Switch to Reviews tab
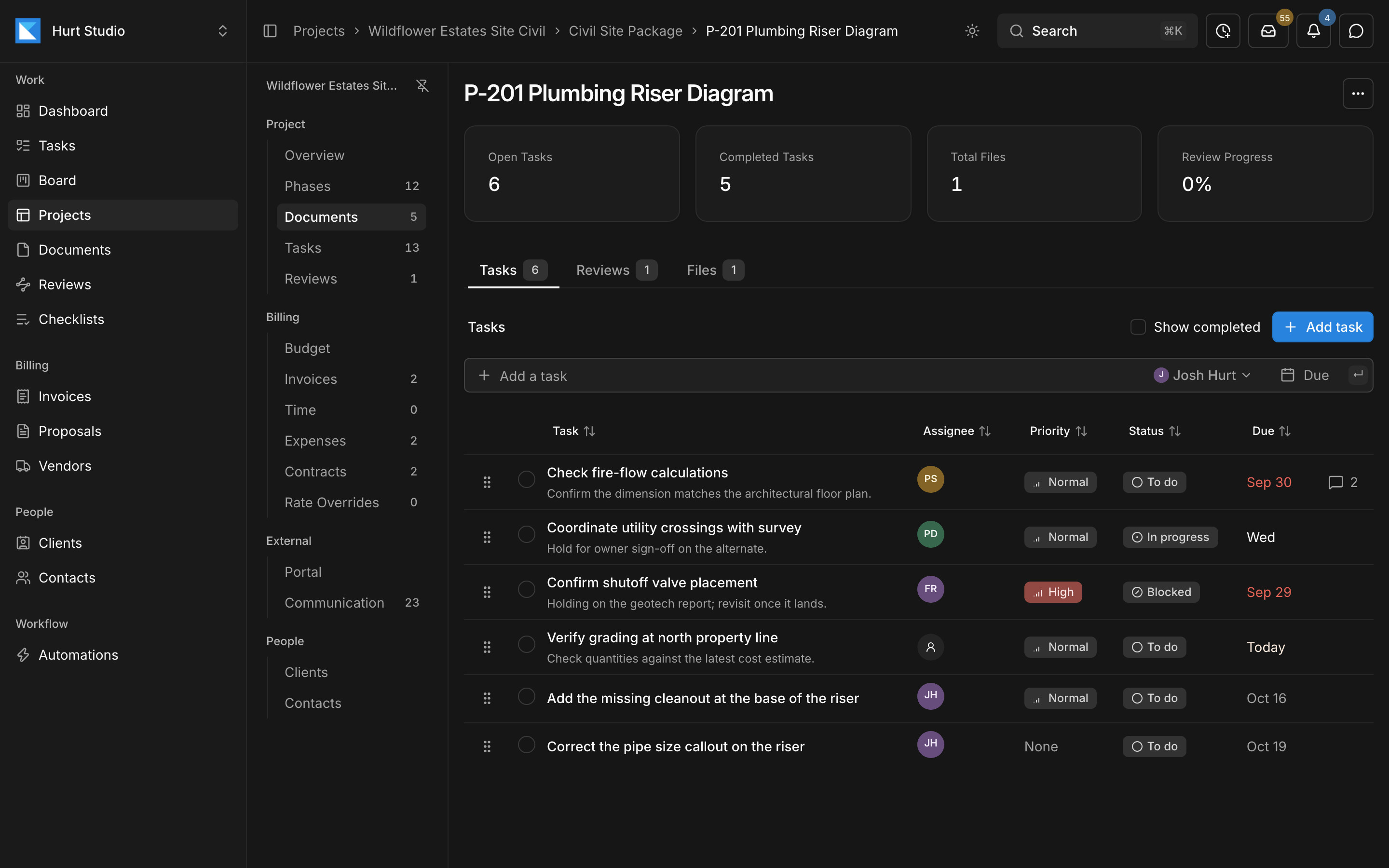Screen dimensions: 1389x868 click(x=616, y=270)
